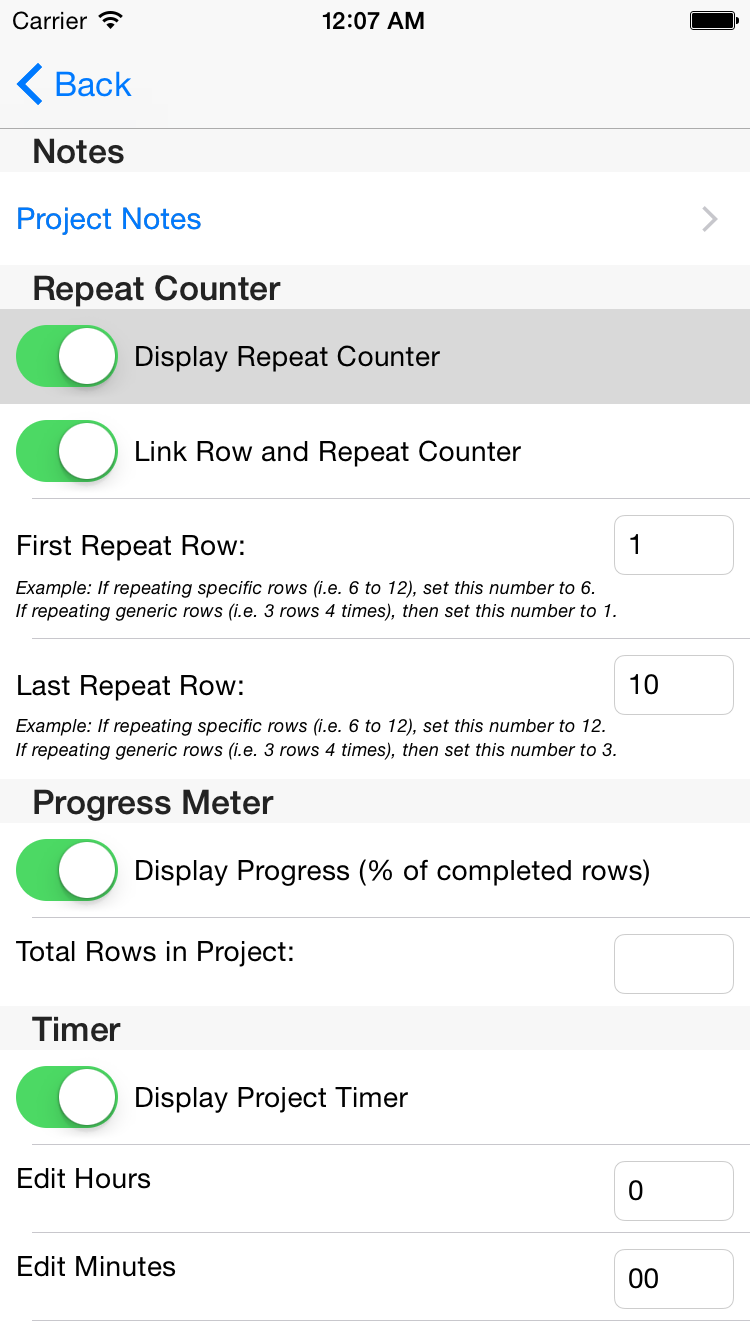Tap the Wi-Fi status icon
Image resolution: width=750 pixels, height=1334 pixels.
tap(111, 20)
